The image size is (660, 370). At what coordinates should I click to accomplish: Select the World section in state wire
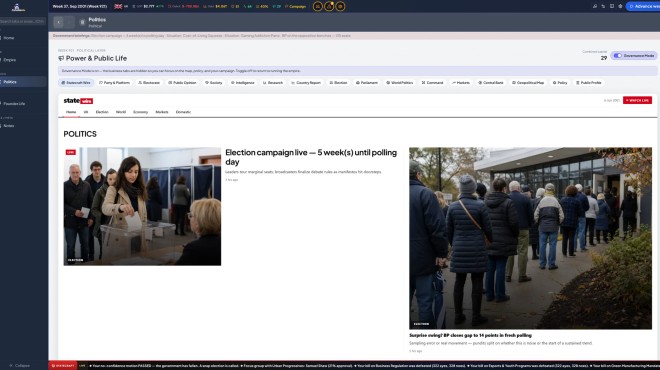pos(121,112)
